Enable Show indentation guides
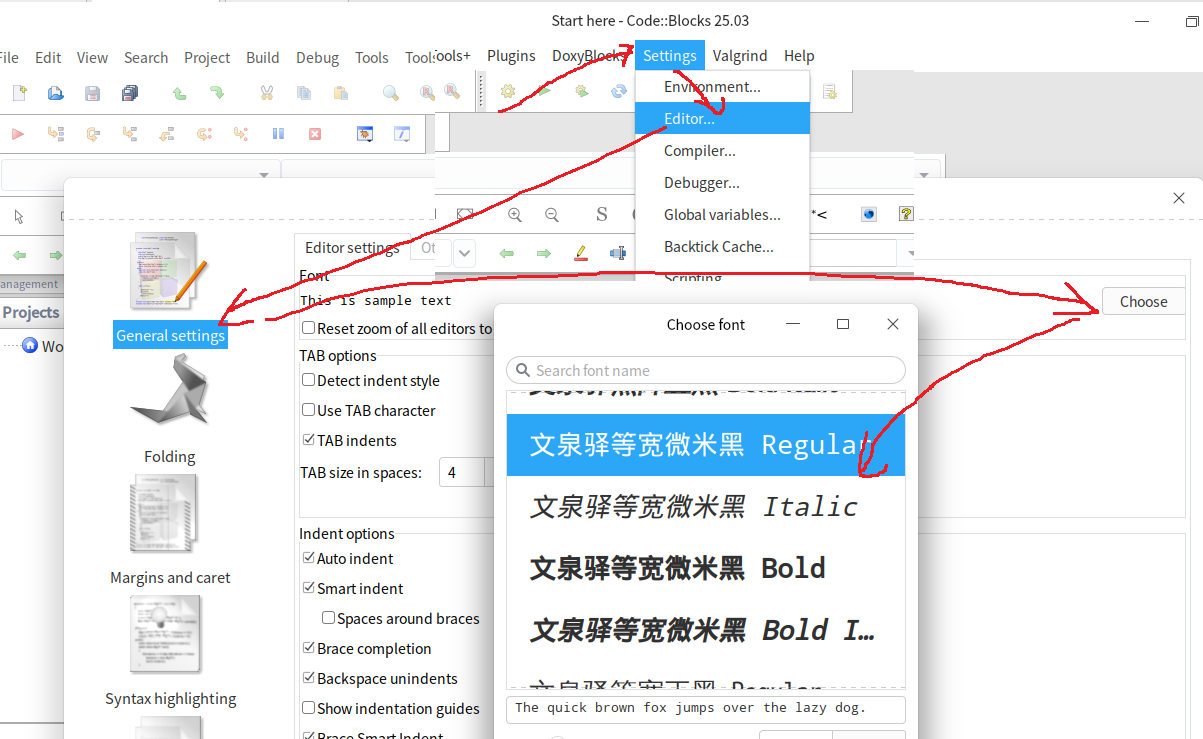 coord(309,708)
